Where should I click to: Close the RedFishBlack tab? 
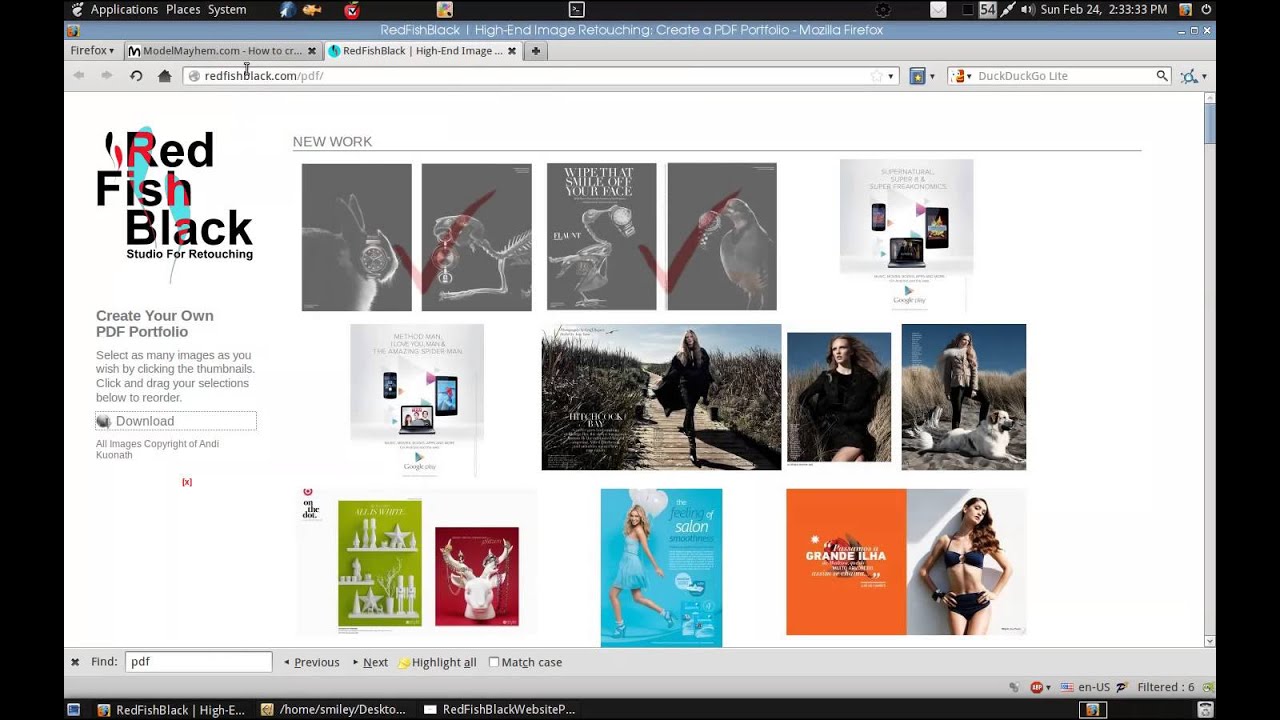pos(512,51)
